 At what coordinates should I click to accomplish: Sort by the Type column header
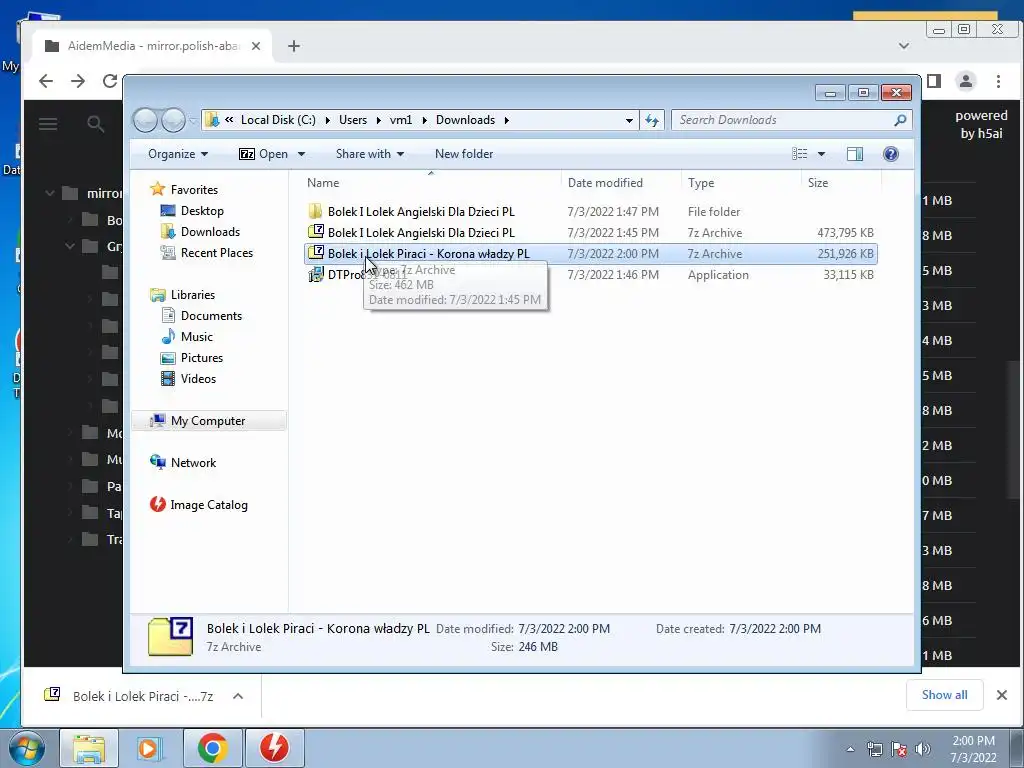click(701, 183)
